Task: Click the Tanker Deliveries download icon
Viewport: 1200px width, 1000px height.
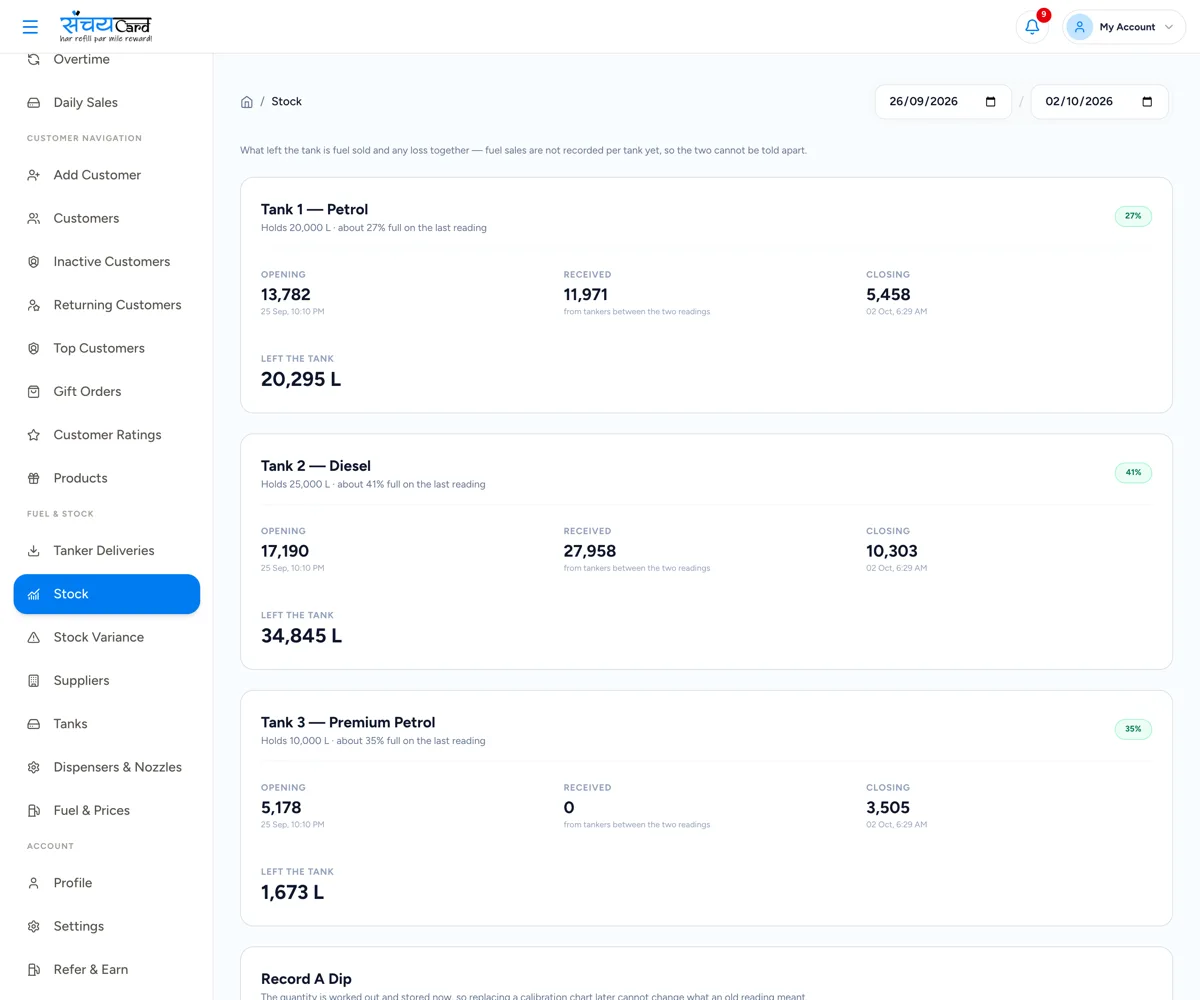Action: pyautogui.click(x=33, y=551)
